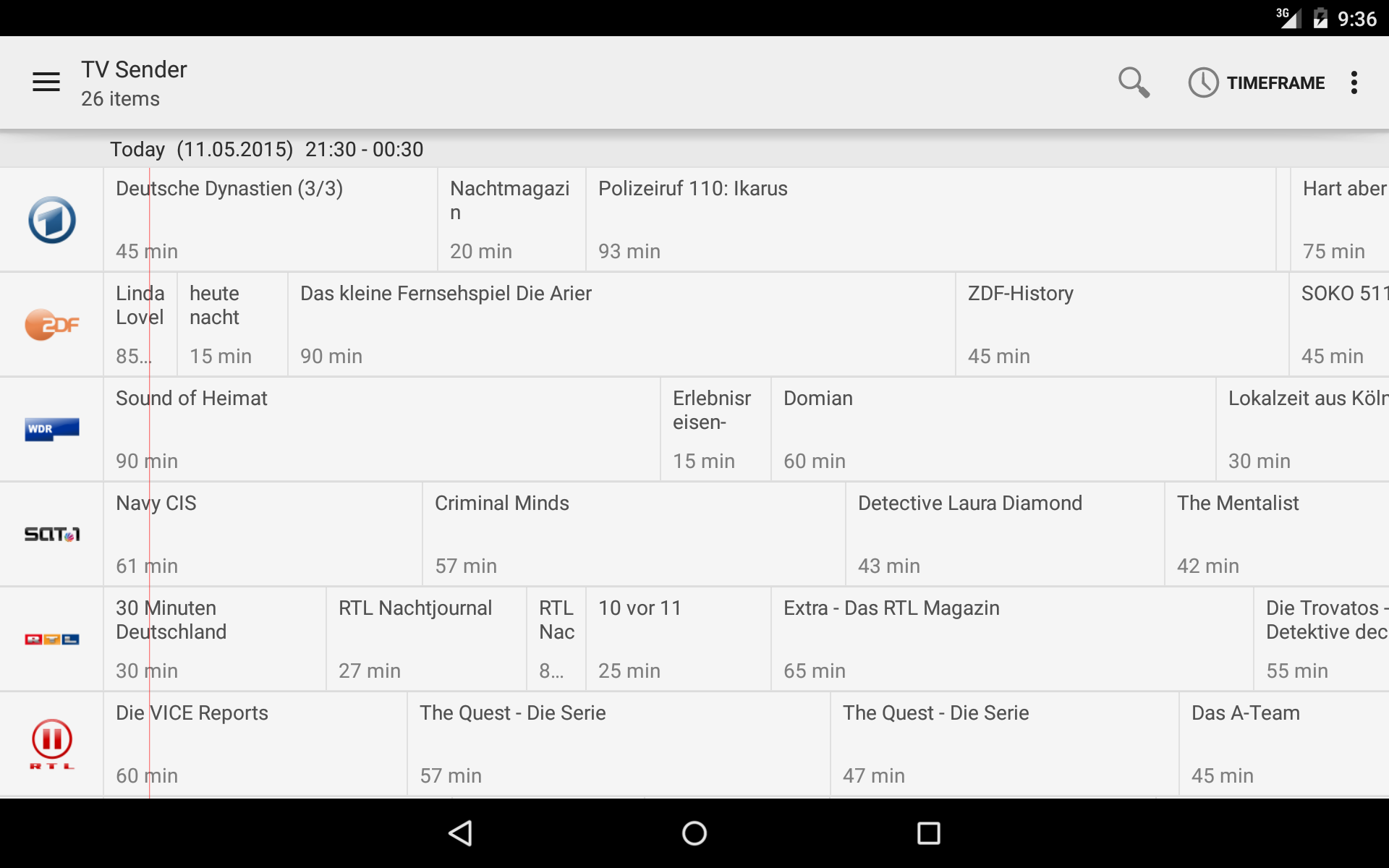Tap the Android recent apps button
This screenshot has width=1389, height=868.
[929, 833]
